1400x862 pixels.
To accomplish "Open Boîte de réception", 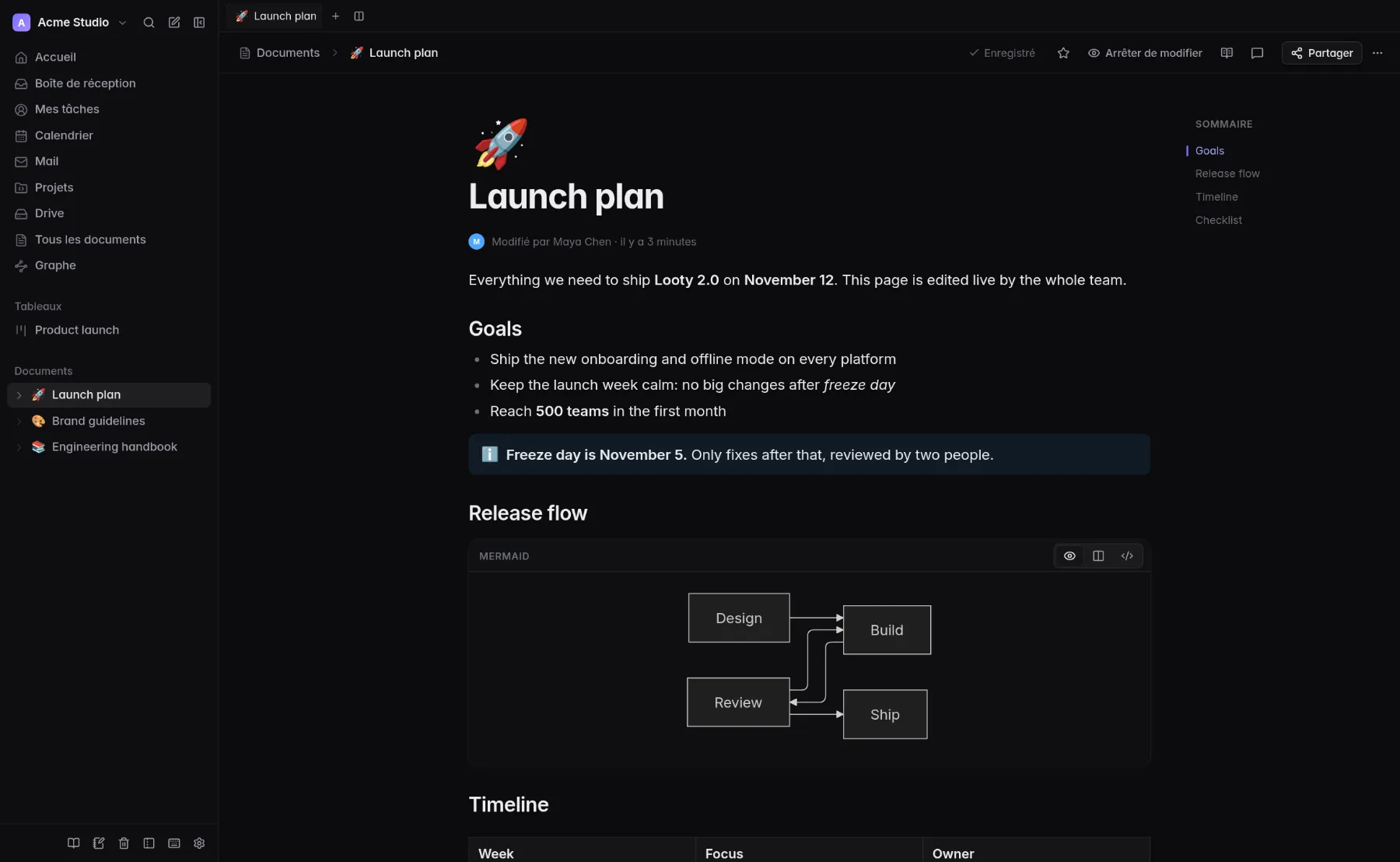I will (x=109, y=83).
